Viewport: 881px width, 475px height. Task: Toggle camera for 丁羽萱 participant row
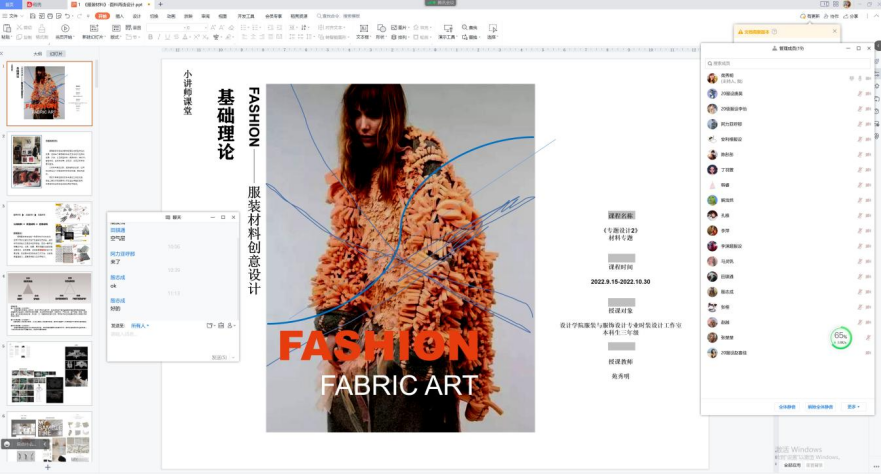tap(868, 170)
